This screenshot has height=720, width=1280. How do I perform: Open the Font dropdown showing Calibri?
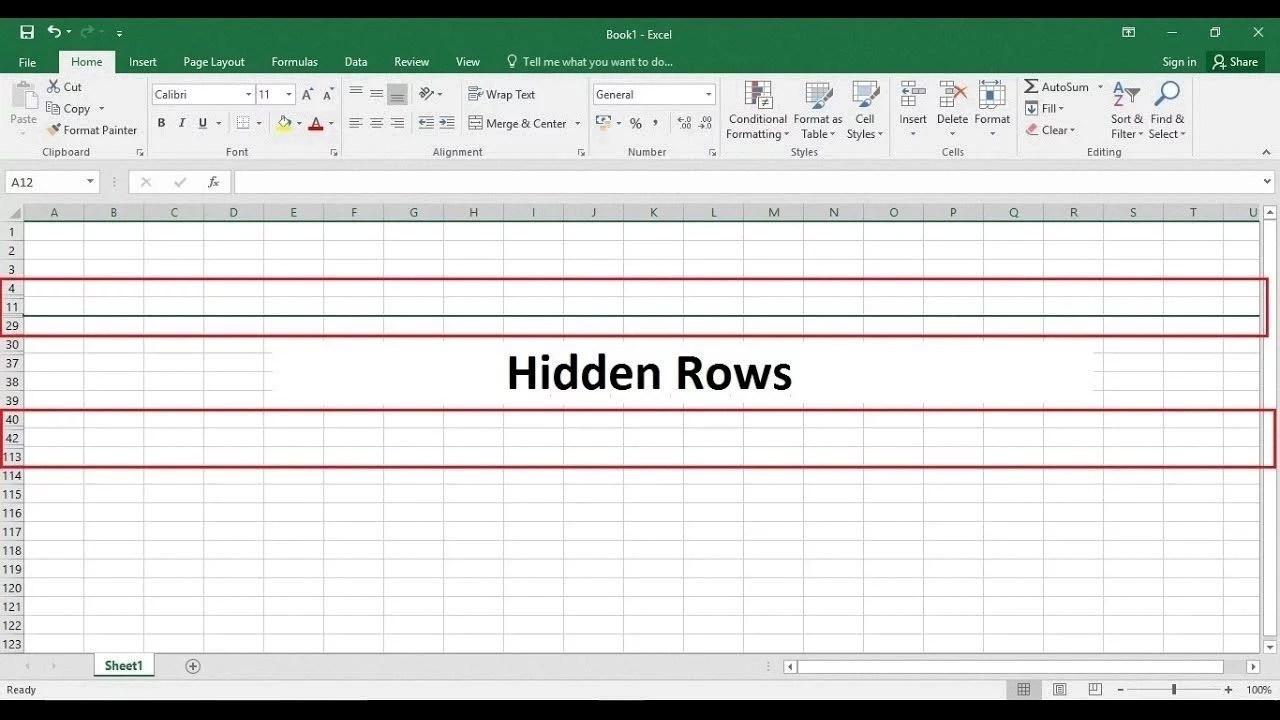pyautogui.click(x=200, y=94)
